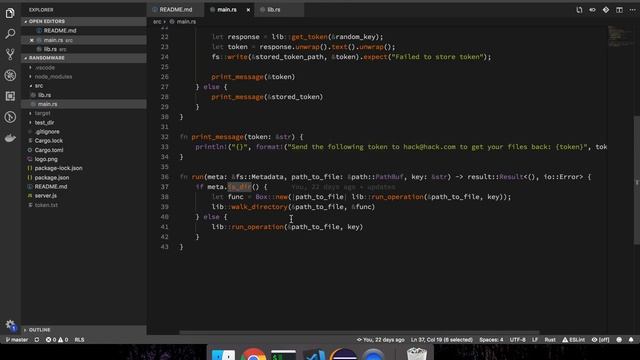Change end of line sequence LF
This screenshot has width=640, height=360.
(535, 340)
